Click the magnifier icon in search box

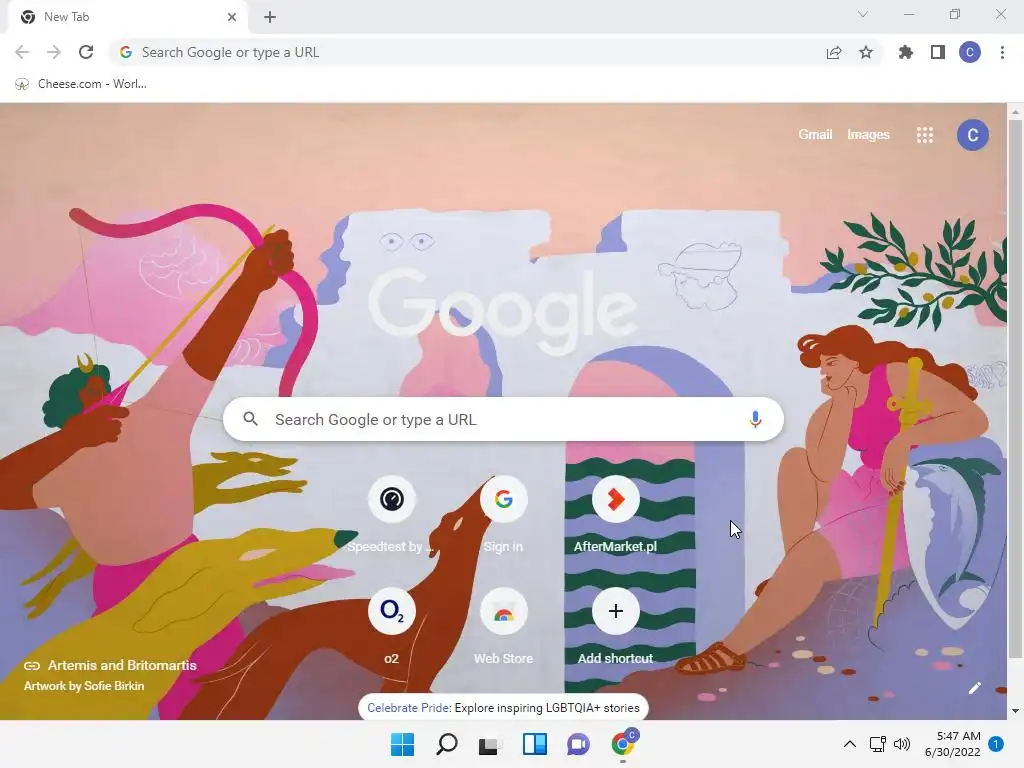click(x=251, y=419)
